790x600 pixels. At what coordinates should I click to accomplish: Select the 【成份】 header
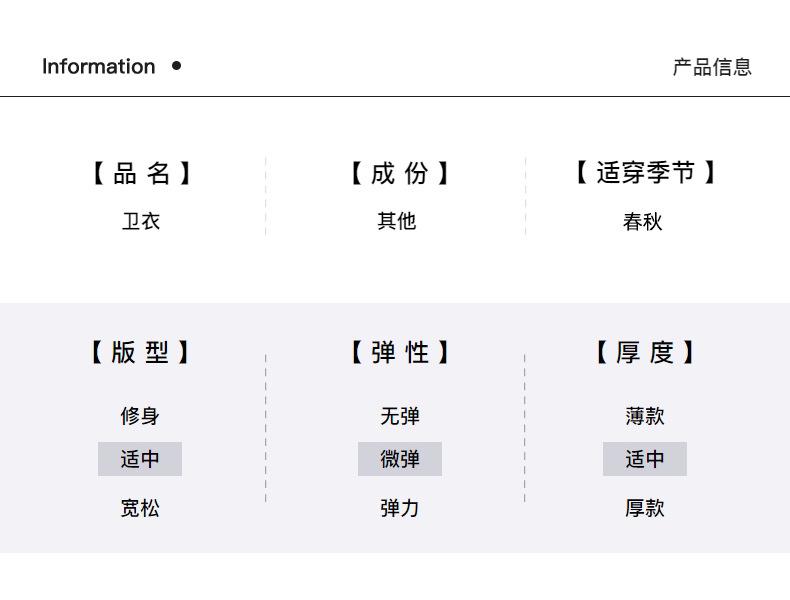(x=399, y=174)
